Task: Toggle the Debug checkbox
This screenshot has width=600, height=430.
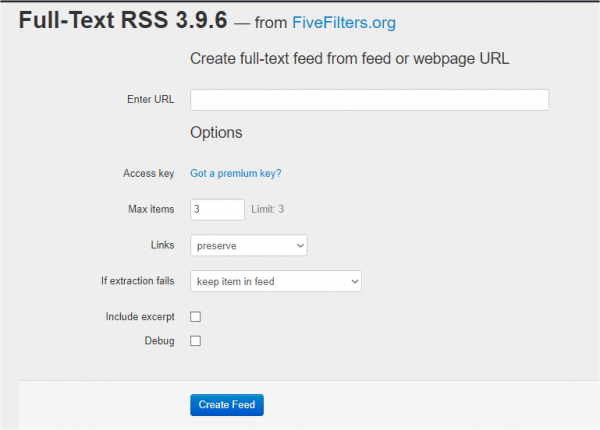Action: coord(196,341)
